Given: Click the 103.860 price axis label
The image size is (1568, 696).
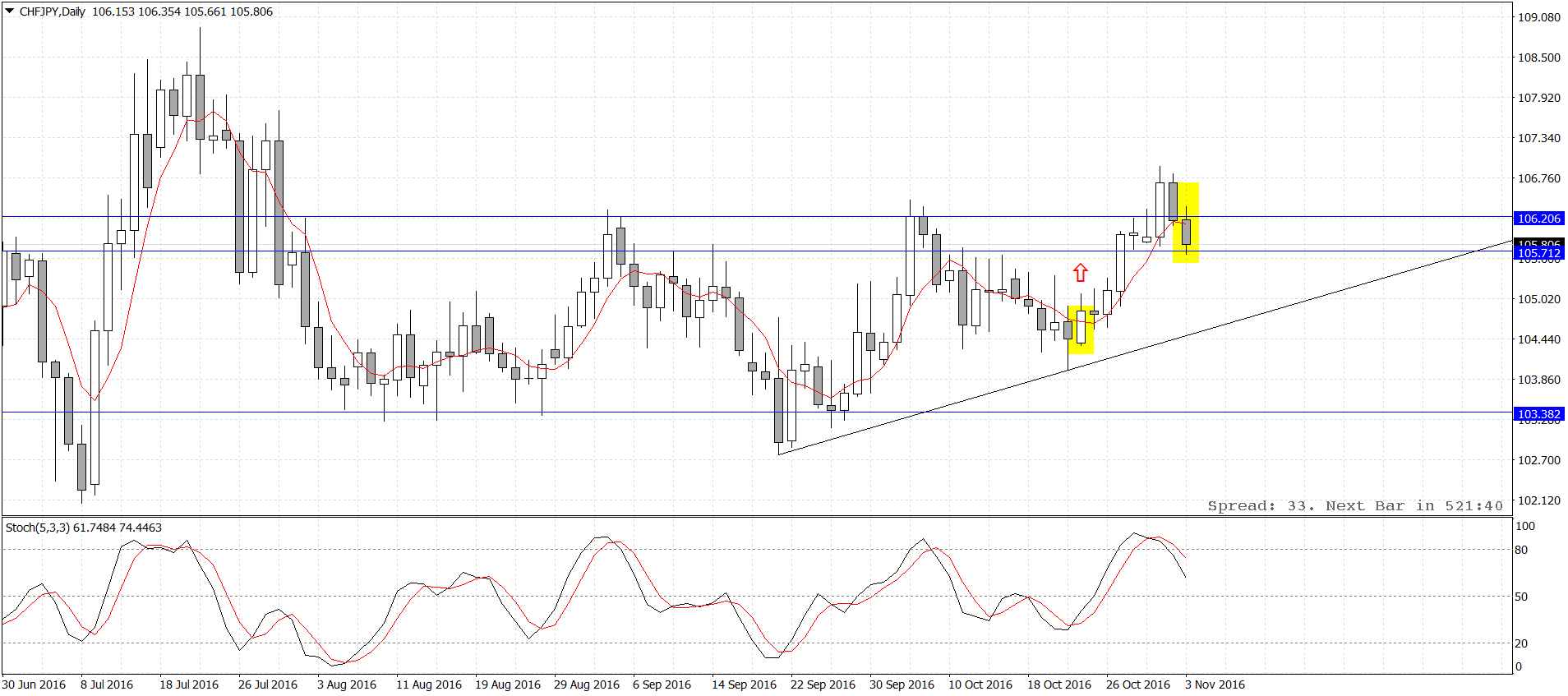Looking at the screenshot, I should coord(1539,380).
